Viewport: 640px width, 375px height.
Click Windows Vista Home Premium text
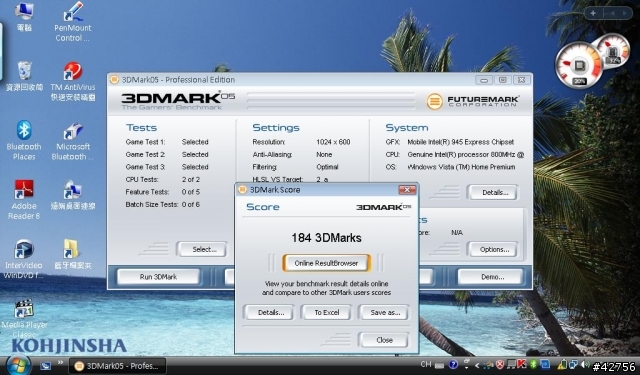coord(461,167)
